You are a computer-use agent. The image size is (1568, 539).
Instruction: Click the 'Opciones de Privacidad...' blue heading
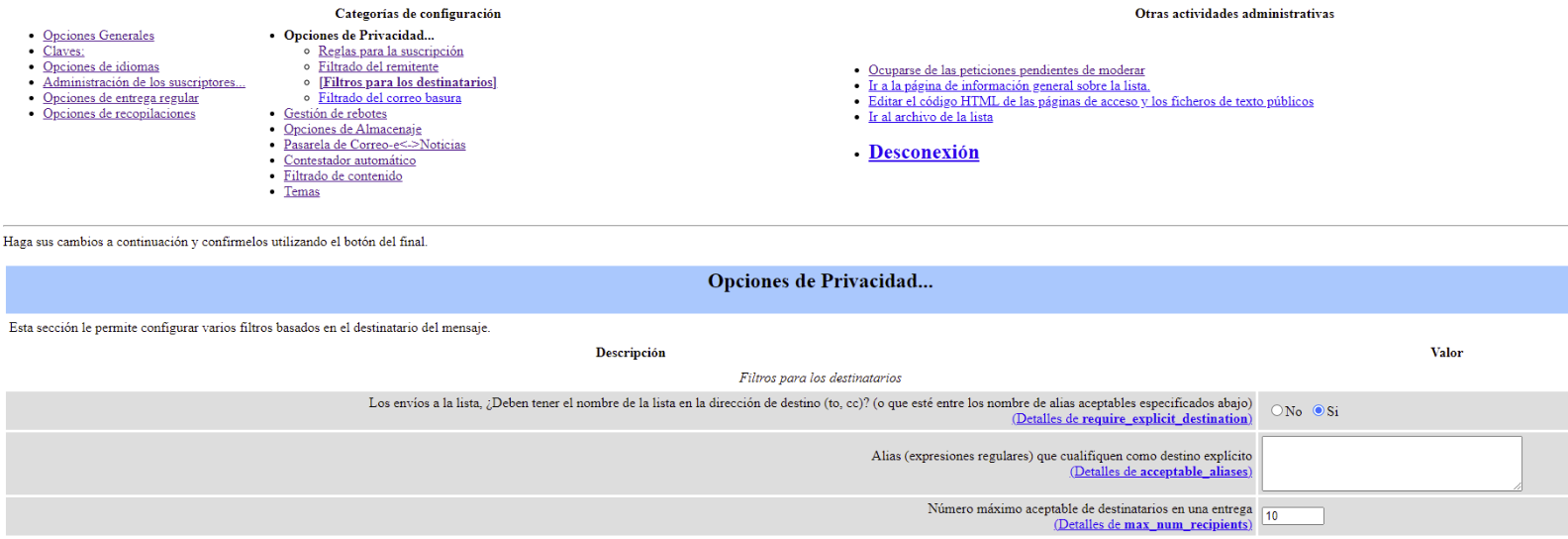tap(820, 281)
